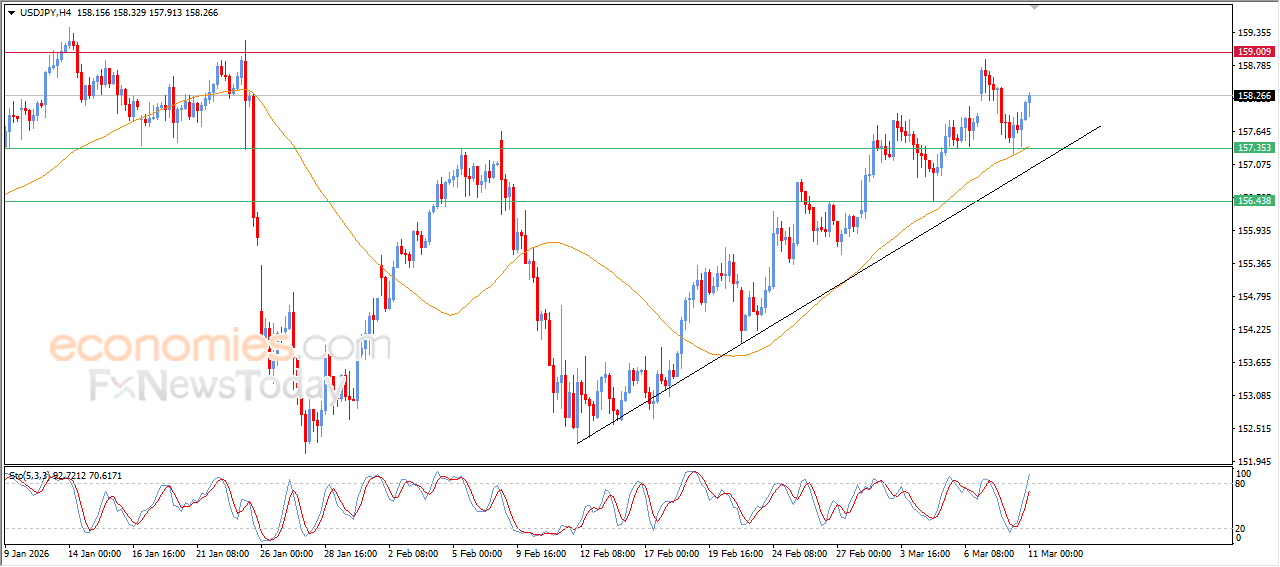Click the 26 Jan 00:00 time axis label
Image resolution: width=1280 pixels, height=567 pixels.
coord(286,552)
